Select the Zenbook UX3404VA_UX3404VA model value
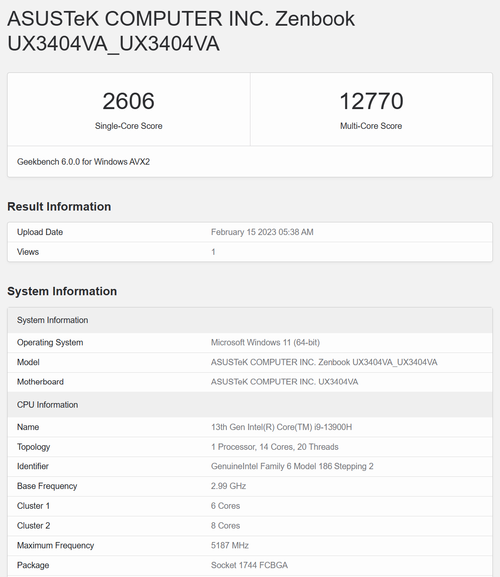The height and width of the screenshot is (577, 500). click(324, 362)
